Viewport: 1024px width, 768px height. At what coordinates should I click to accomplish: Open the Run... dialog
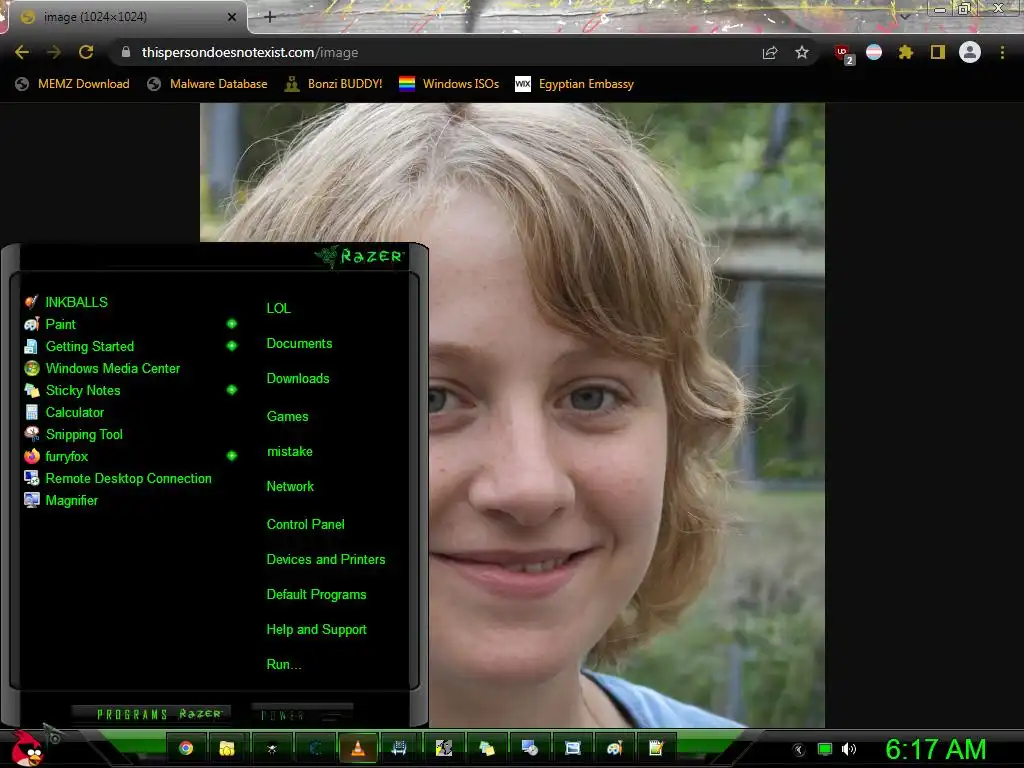click(284, 665)
